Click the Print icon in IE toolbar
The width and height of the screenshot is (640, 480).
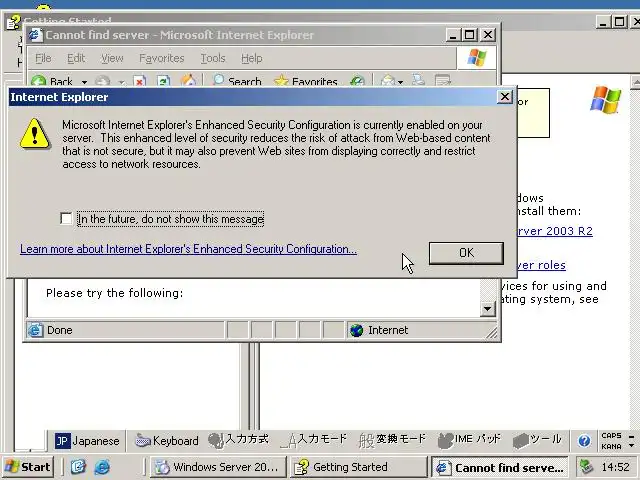[x=418, y=80]
